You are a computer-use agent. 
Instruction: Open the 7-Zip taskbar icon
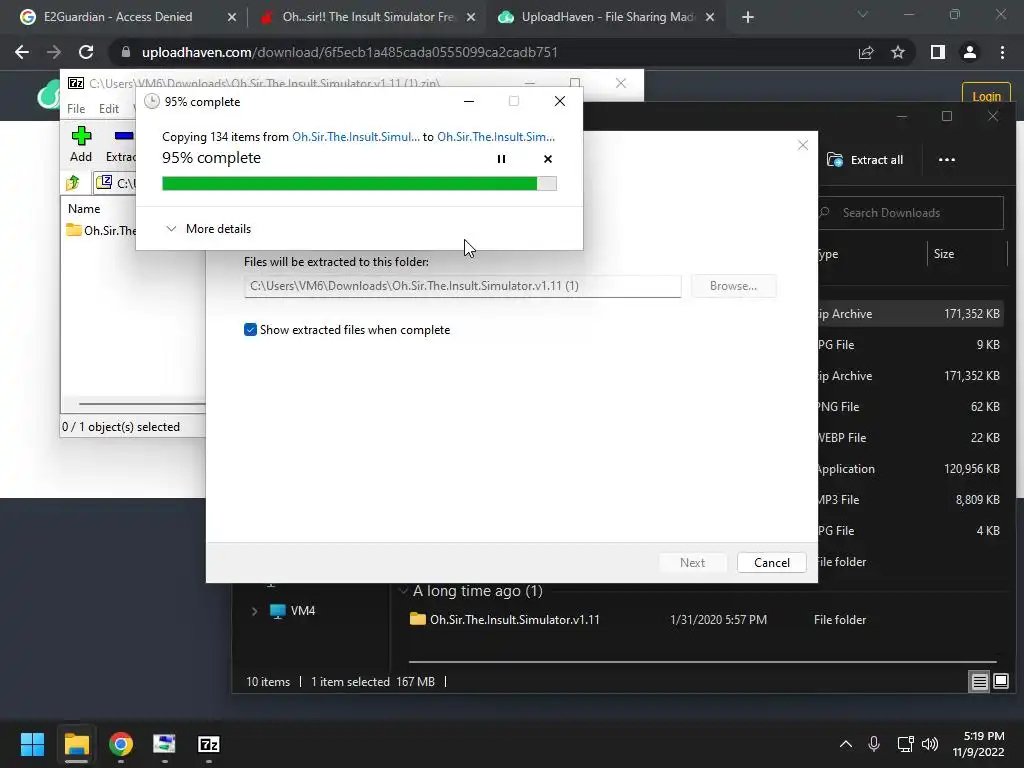pyautogui.click(x=208, y=744)
